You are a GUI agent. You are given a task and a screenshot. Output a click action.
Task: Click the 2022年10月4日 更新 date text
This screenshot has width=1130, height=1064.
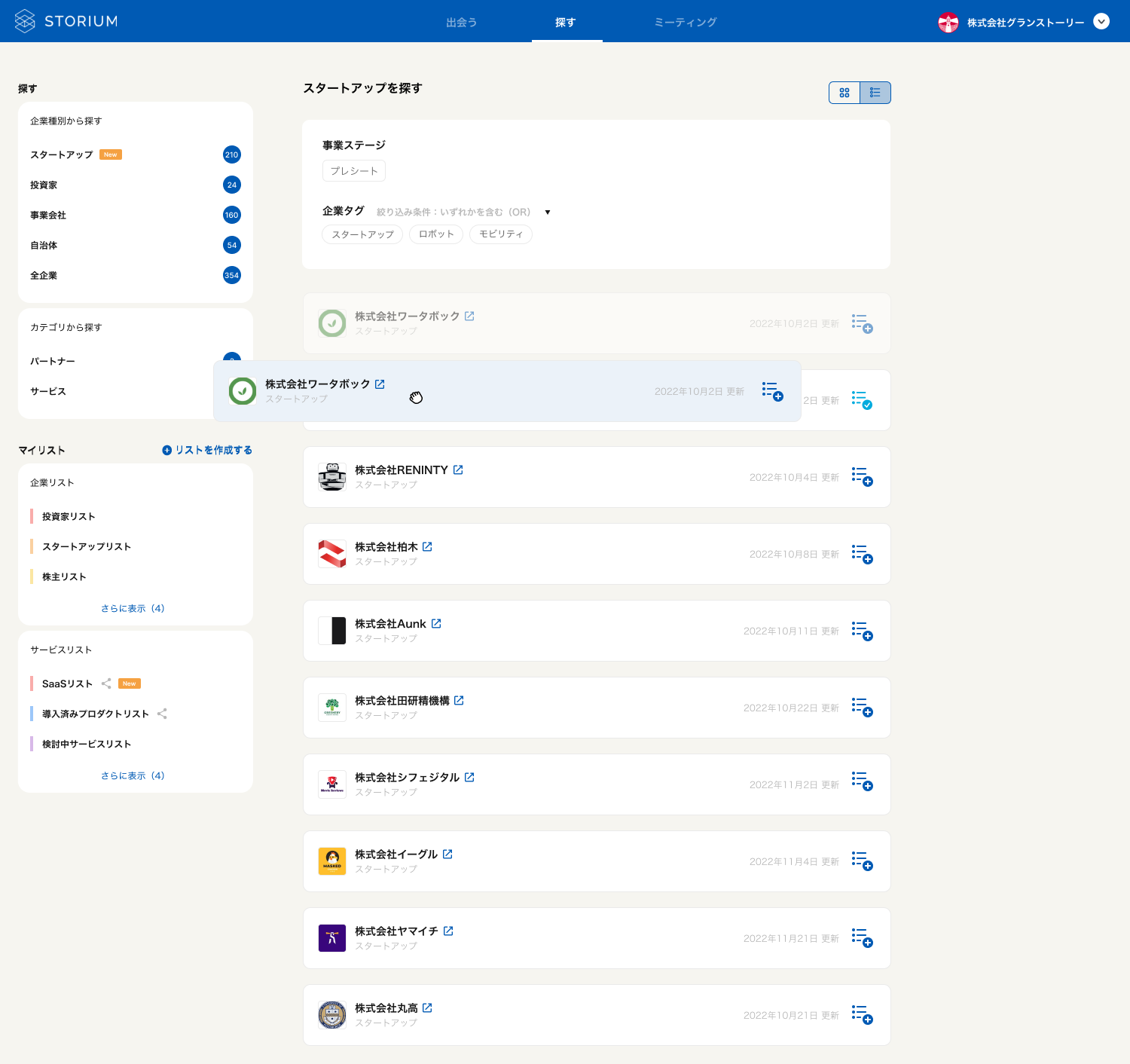[794, 478]
